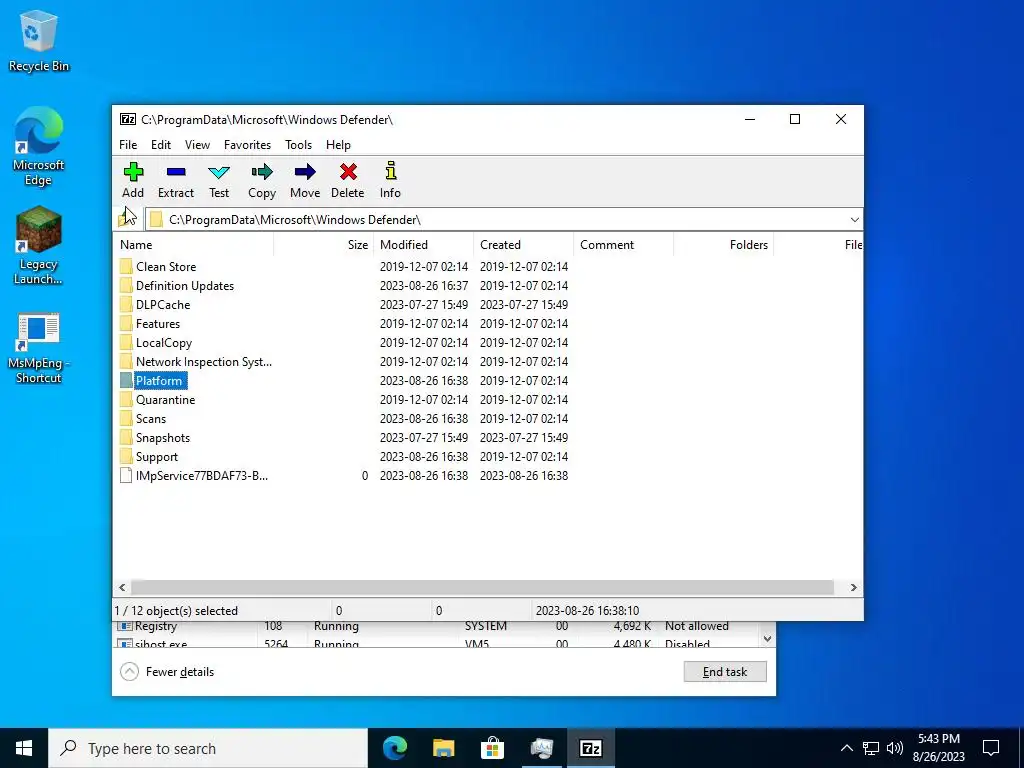Open the Start menu
The width and height of the screenshot is (1024, 768).
tap(24, 748)
